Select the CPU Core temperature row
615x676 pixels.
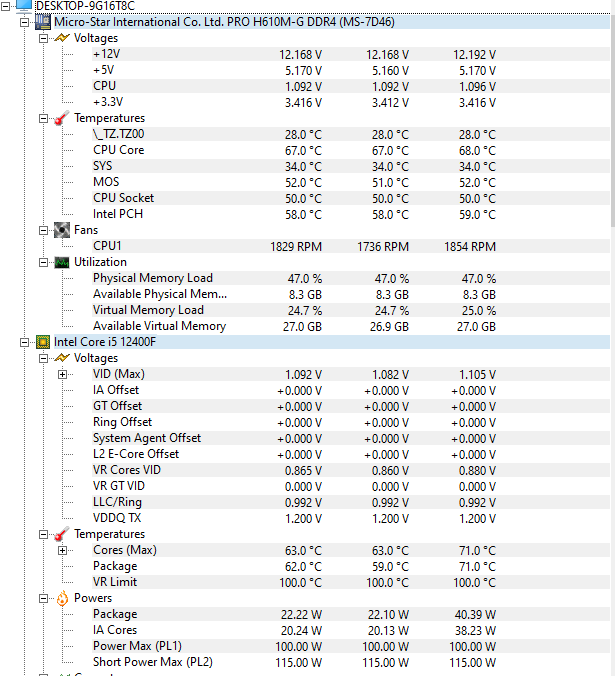click(350, 150)
